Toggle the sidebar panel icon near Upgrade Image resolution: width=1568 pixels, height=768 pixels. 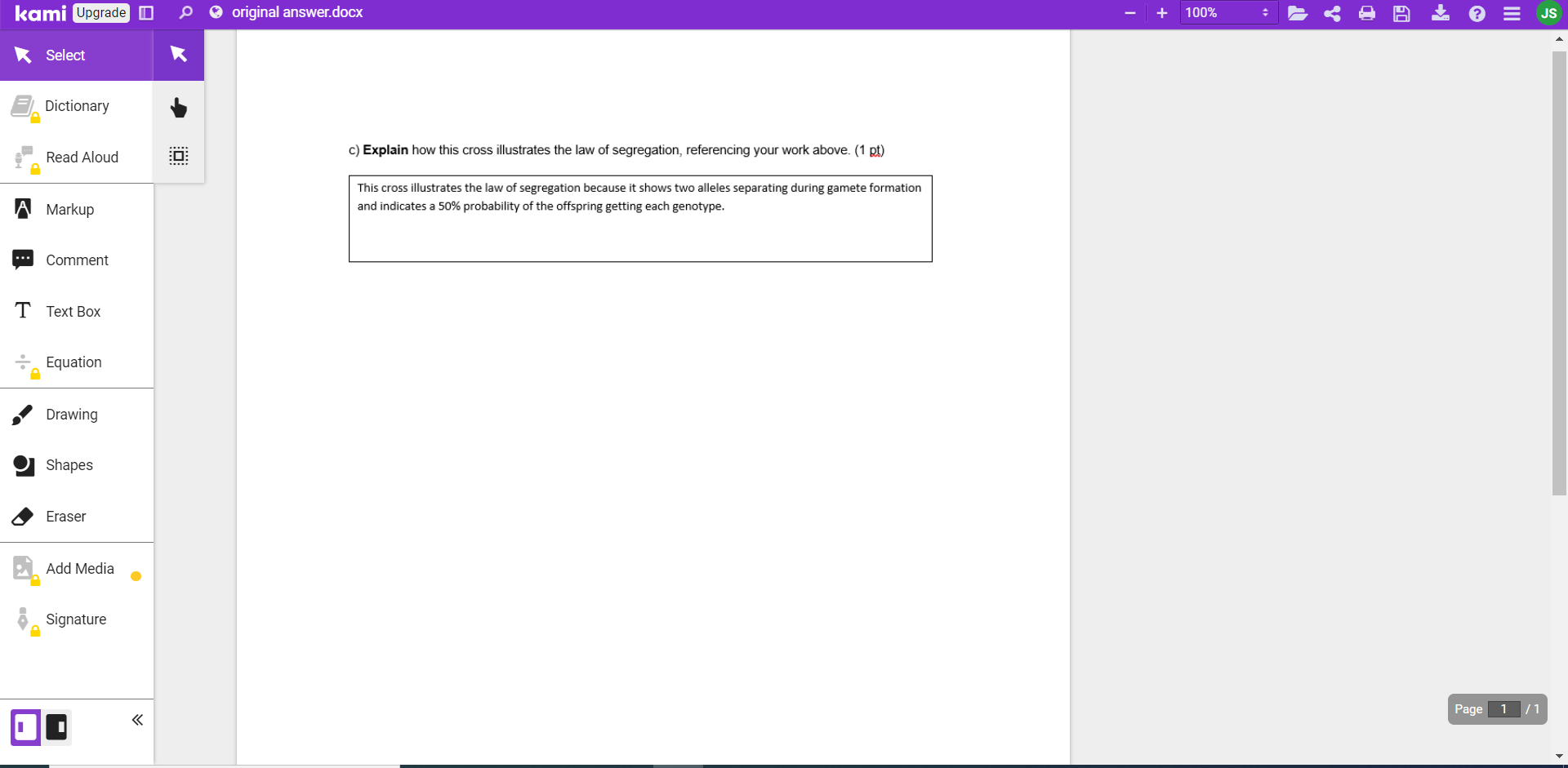pyautogui.click(x=147, y=13)
